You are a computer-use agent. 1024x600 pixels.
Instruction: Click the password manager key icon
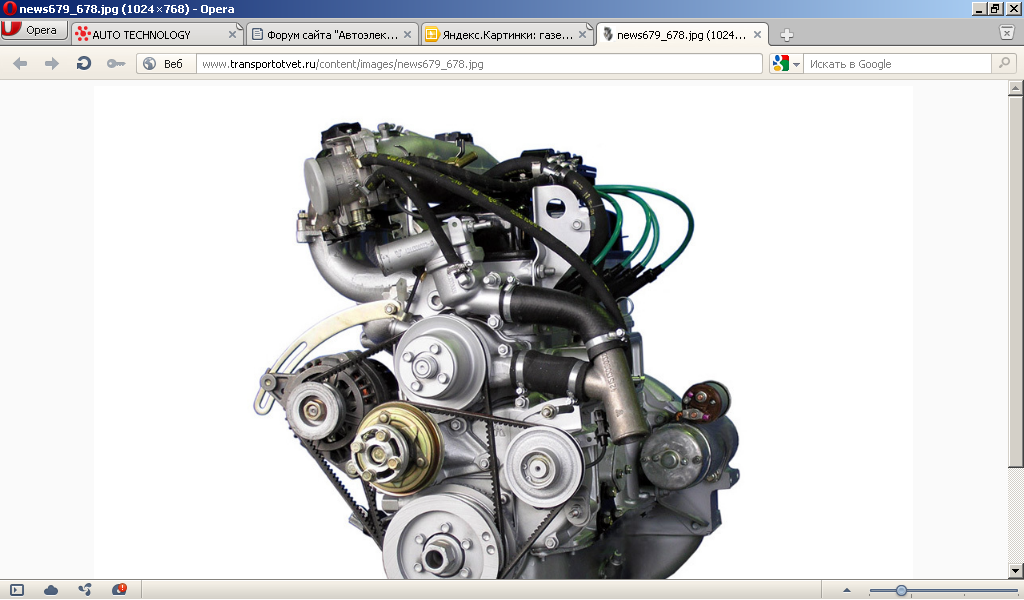coord(116,63)
